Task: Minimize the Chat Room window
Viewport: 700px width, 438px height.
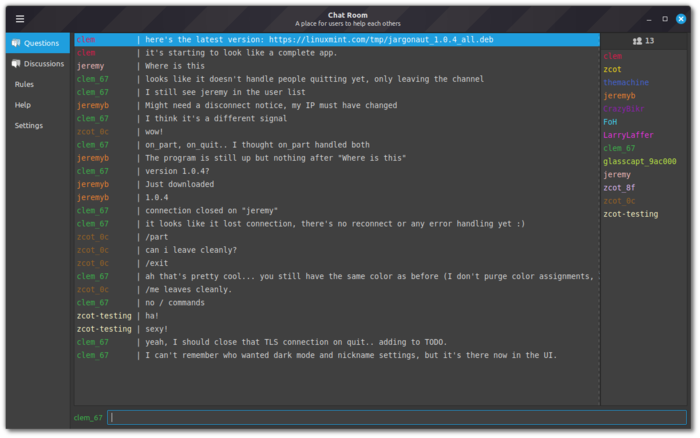Action: (646, 18)
